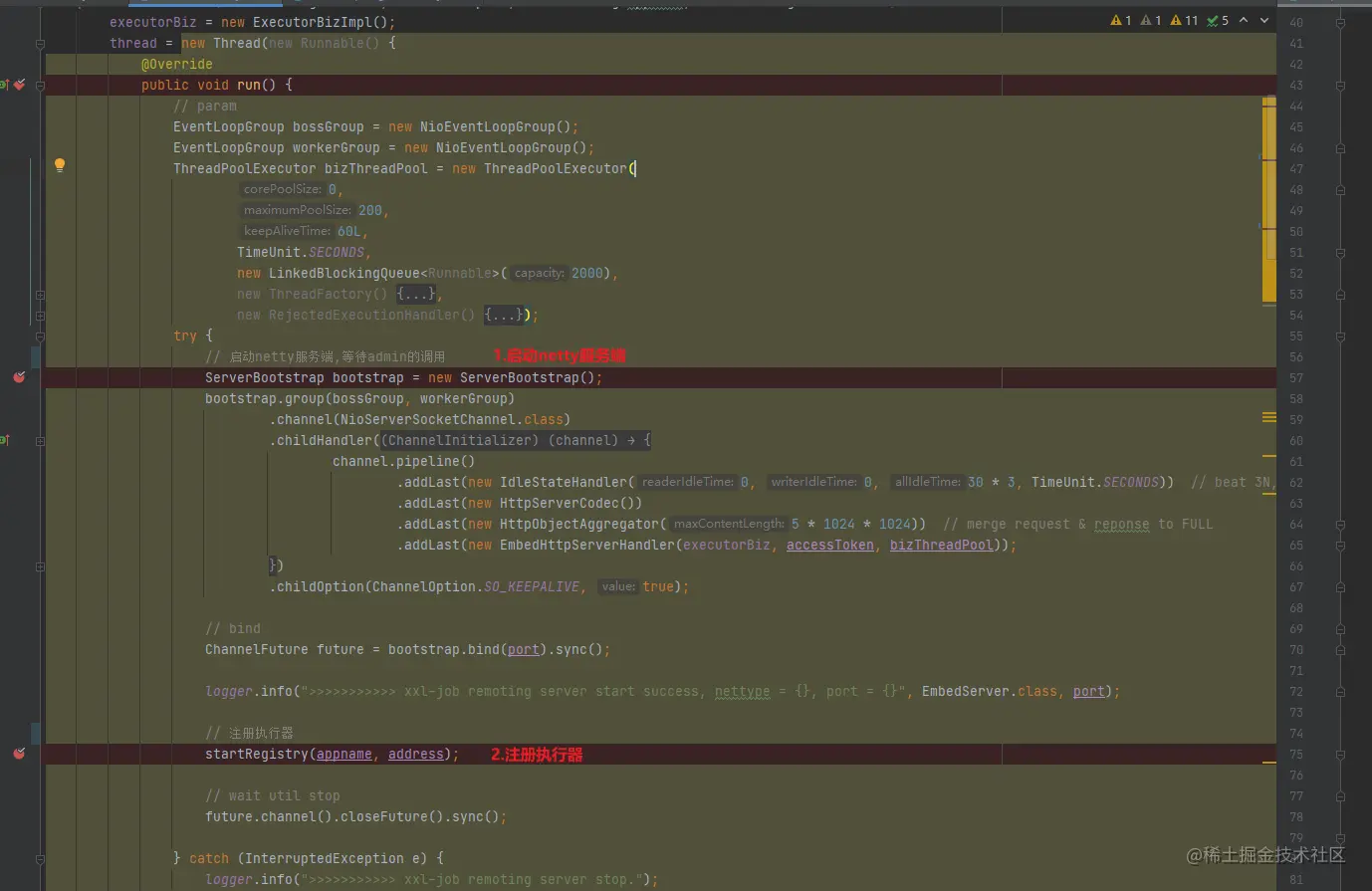
Task: Click line number 75 in the gutter
Action: click(1296, 755)
